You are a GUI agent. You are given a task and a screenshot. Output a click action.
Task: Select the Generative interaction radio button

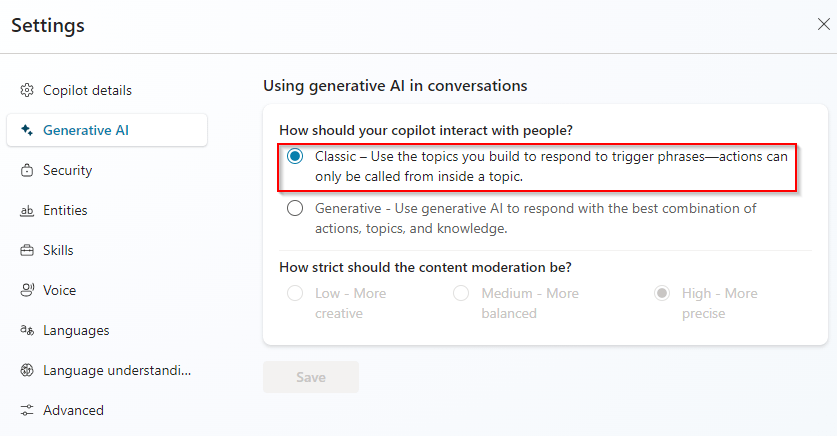295,208
